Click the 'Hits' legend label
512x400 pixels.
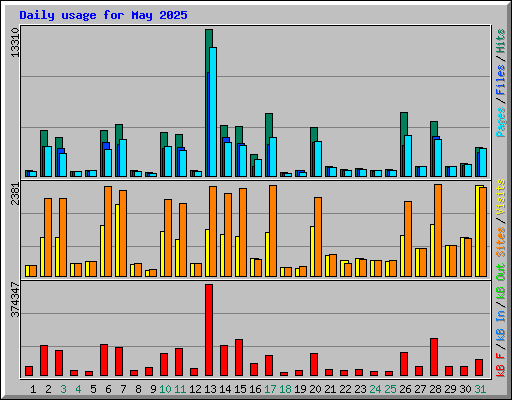[501, 41]
